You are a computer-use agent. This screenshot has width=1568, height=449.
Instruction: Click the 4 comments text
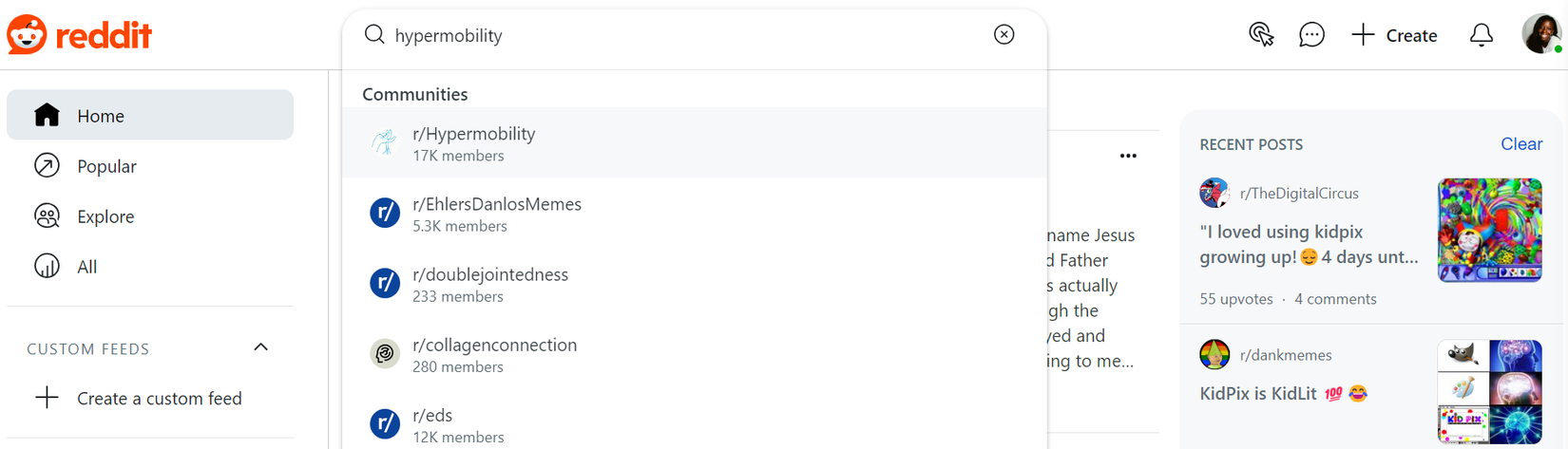click(1335, 299)
